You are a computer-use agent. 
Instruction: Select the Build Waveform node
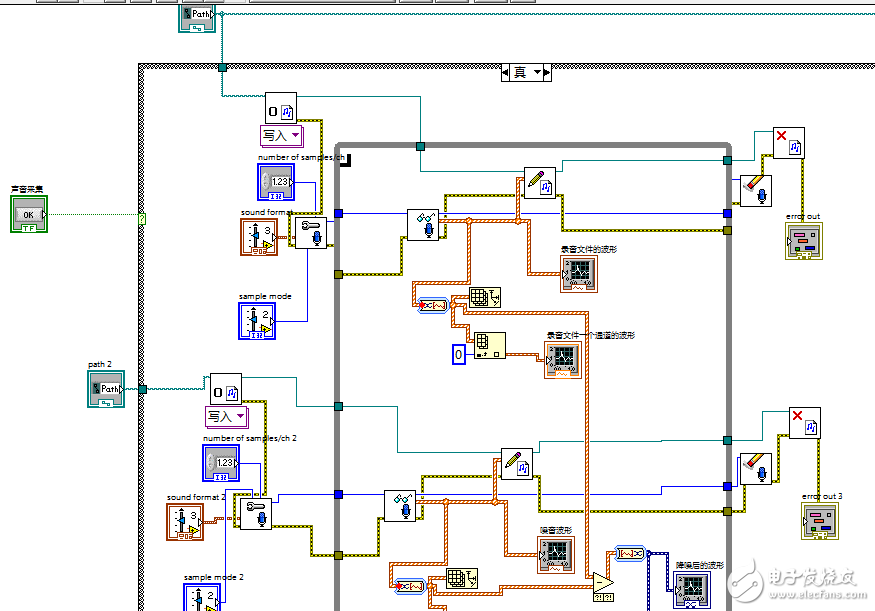click(x=631, y=554)
